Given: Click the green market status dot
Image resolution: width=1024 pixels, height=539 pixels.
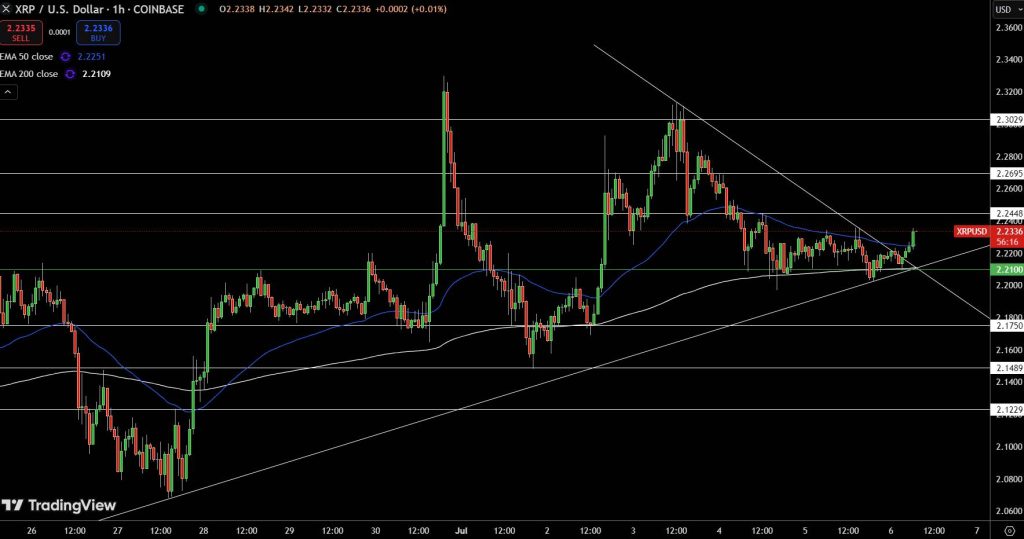Looking at the screenshot, I should click(202, 9).
